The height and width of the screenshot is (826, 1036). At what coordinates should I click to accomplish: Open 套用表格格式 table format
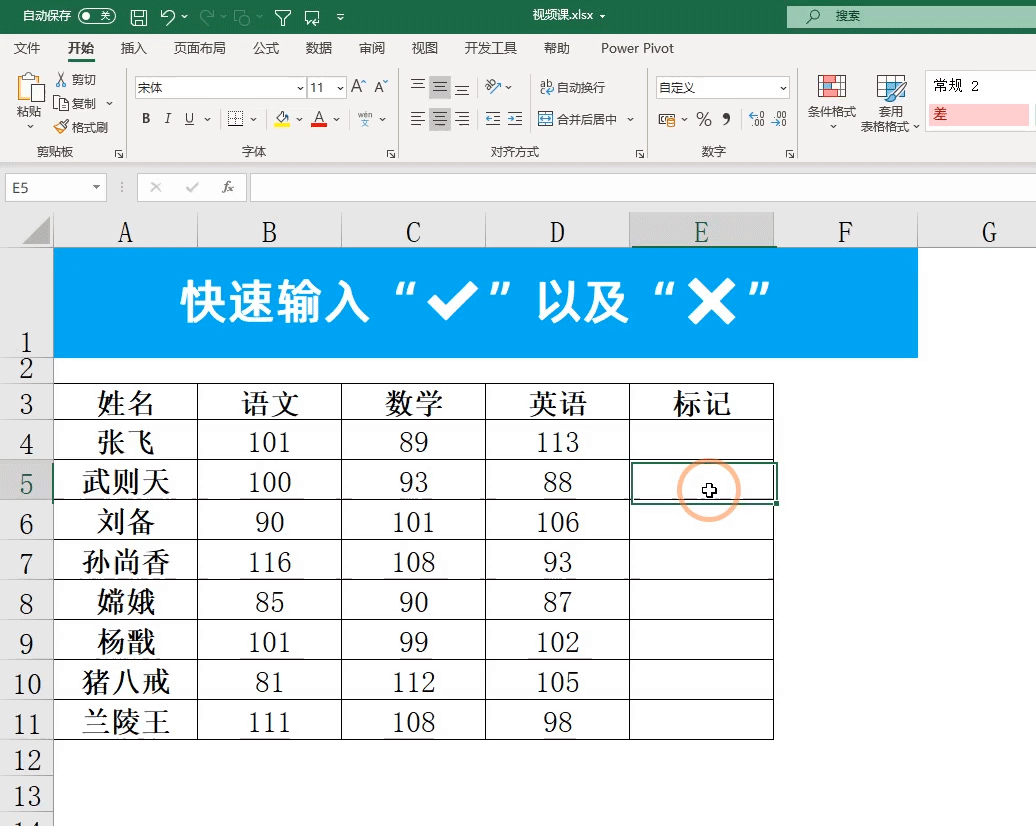[x=890, y=103]
